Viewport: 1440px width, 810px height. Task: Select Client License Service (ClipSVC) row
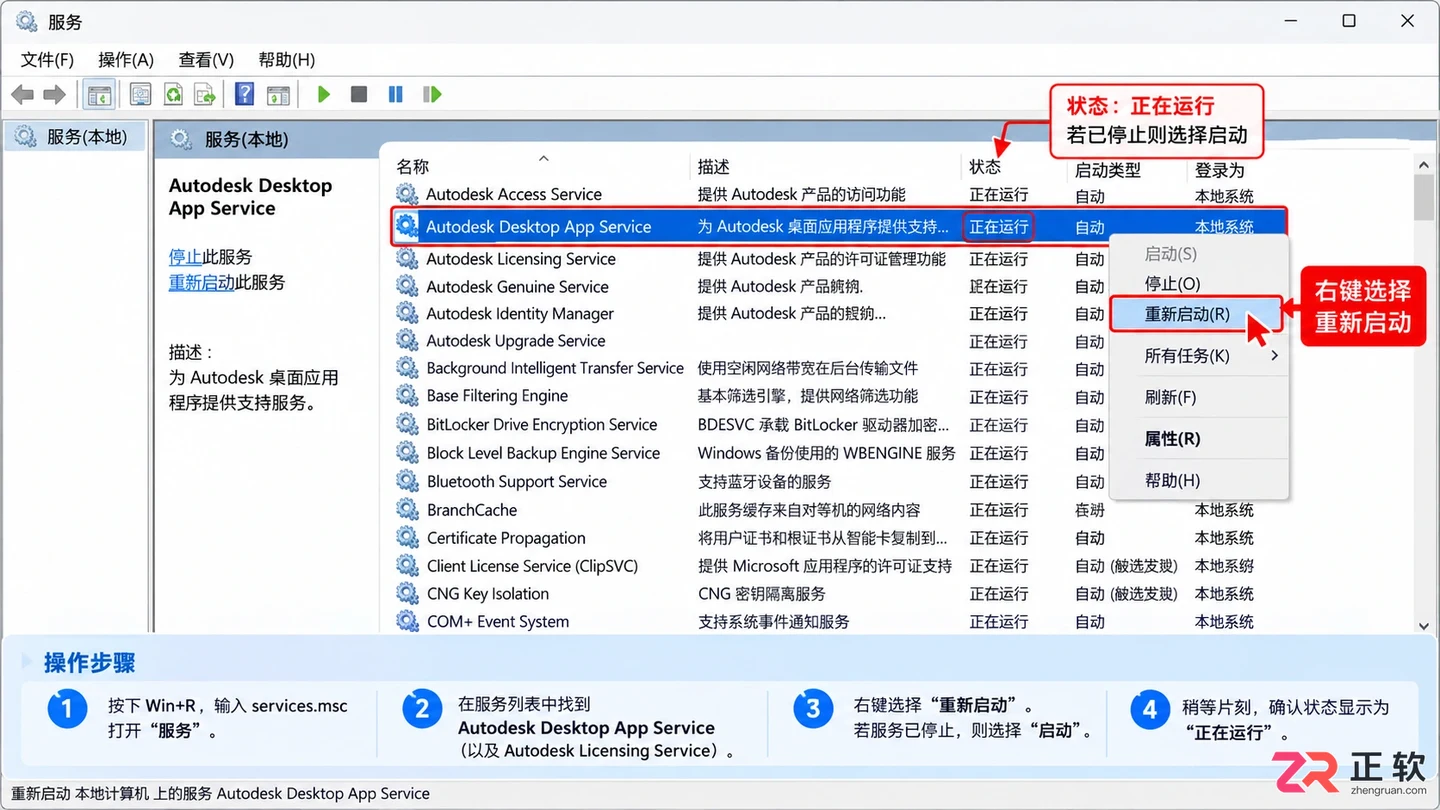[x=838, y=566]
